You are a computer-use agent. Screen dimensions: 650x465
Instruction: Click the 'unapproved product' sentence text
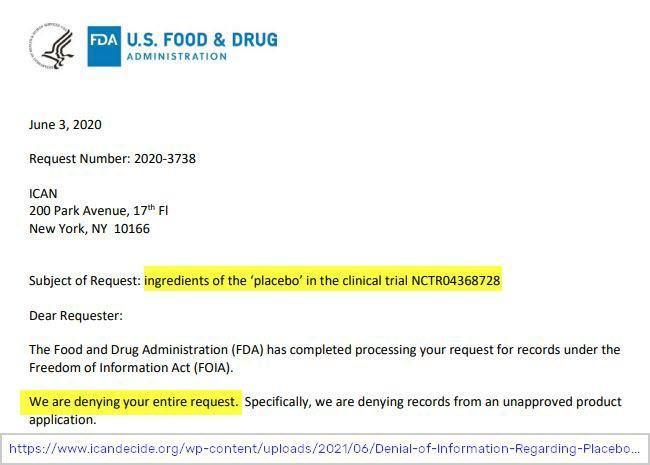pos(433,402)
